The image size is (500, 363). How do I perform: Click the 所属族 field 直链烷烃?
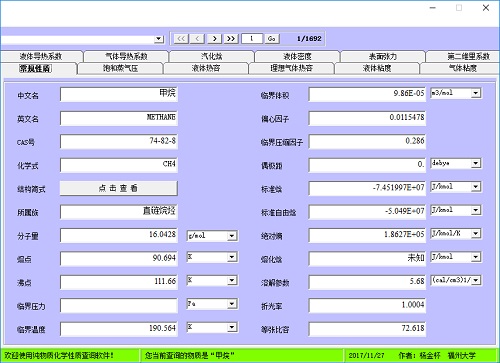(x=119, y=212)
